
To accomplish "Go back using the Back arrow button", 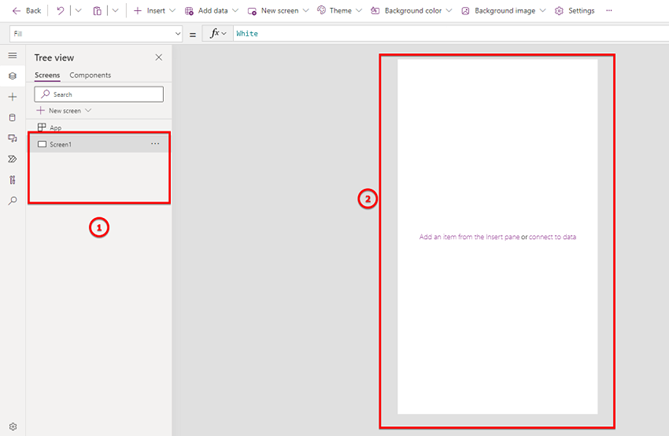I will point(26,11).
